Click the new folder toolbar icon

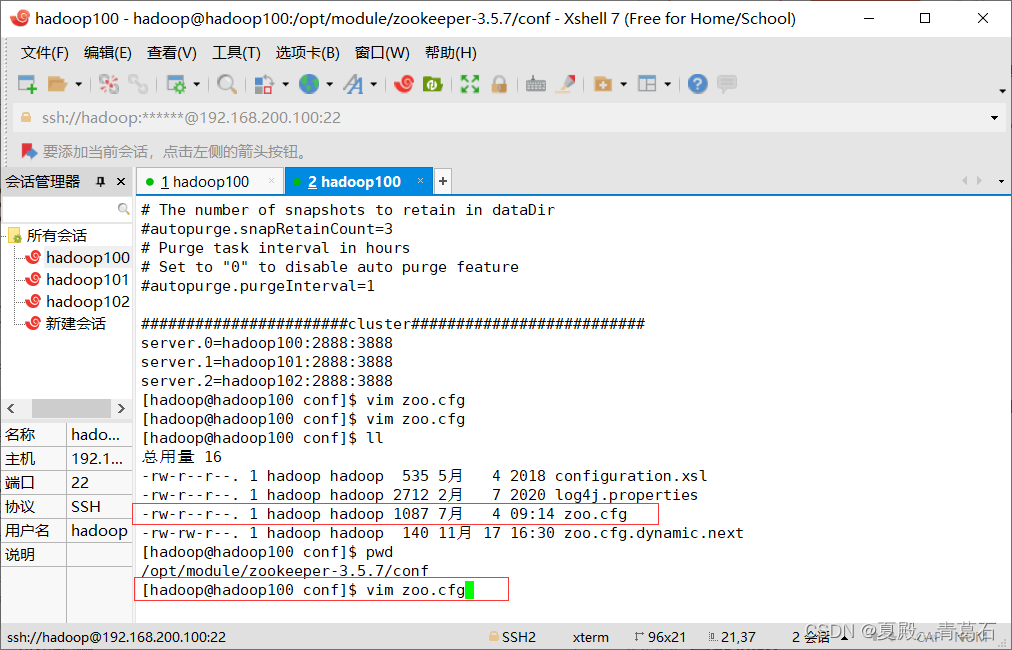603,84
